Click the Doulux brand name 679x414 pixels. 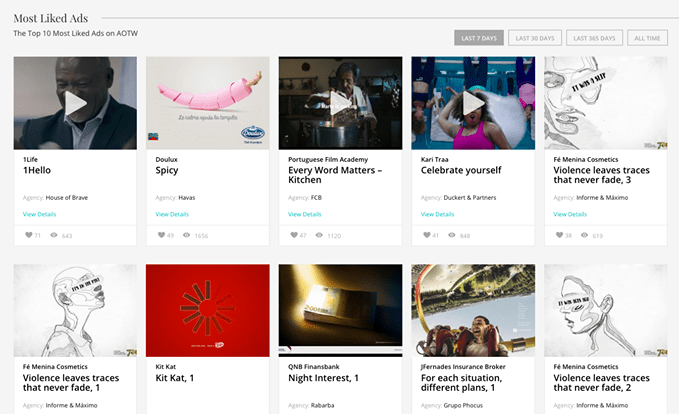tap(166, 159)
